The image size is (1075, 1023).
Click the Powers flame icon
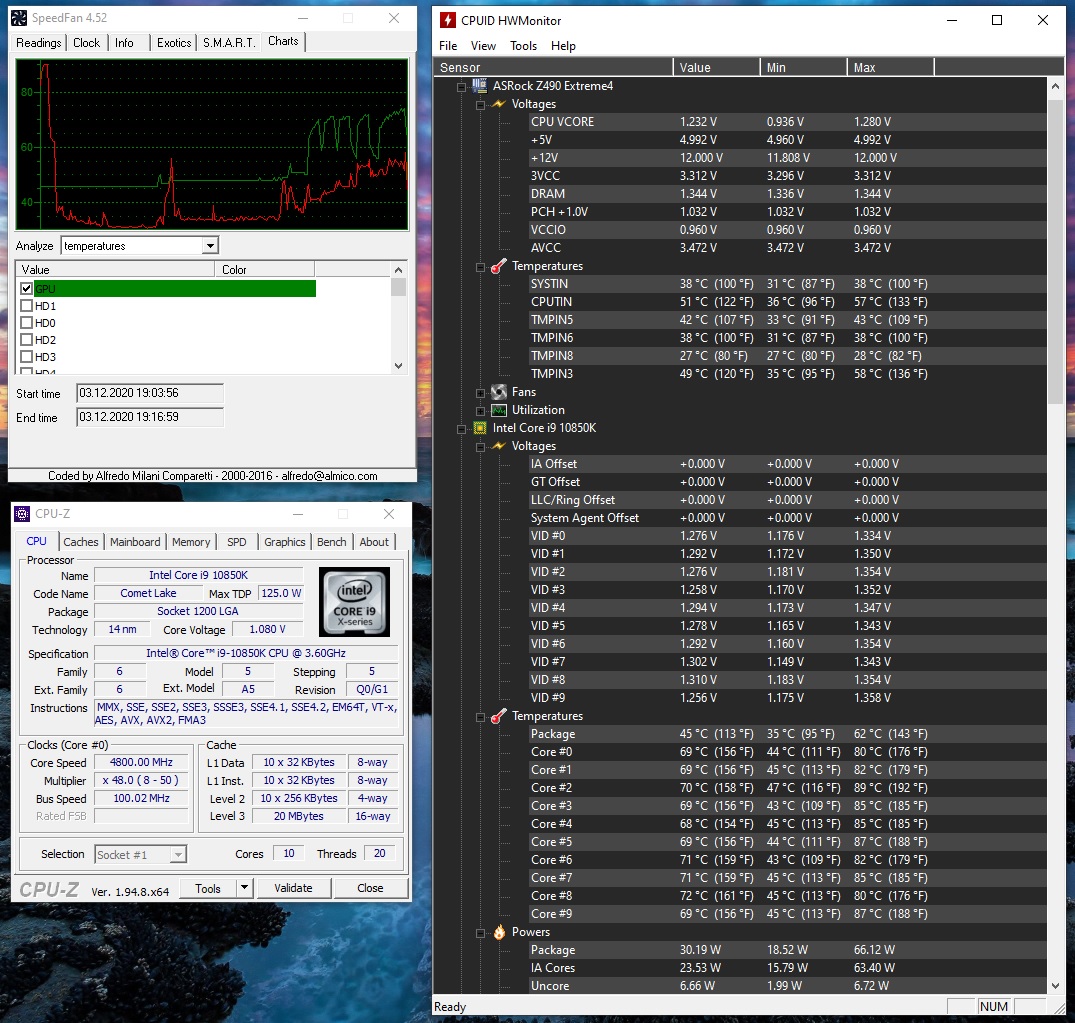point(499,932)
